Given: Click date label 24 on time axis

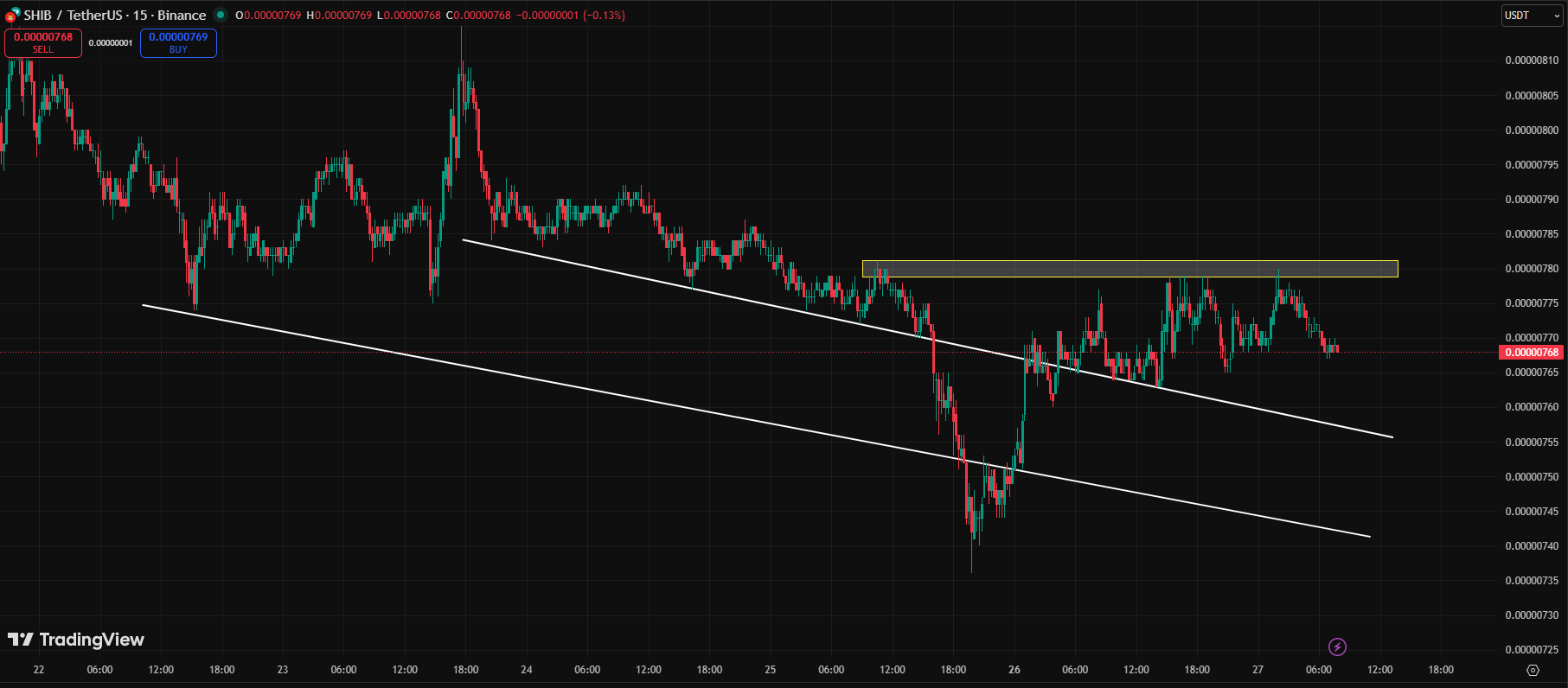Looking at the screenshot, I should point(527,670).
